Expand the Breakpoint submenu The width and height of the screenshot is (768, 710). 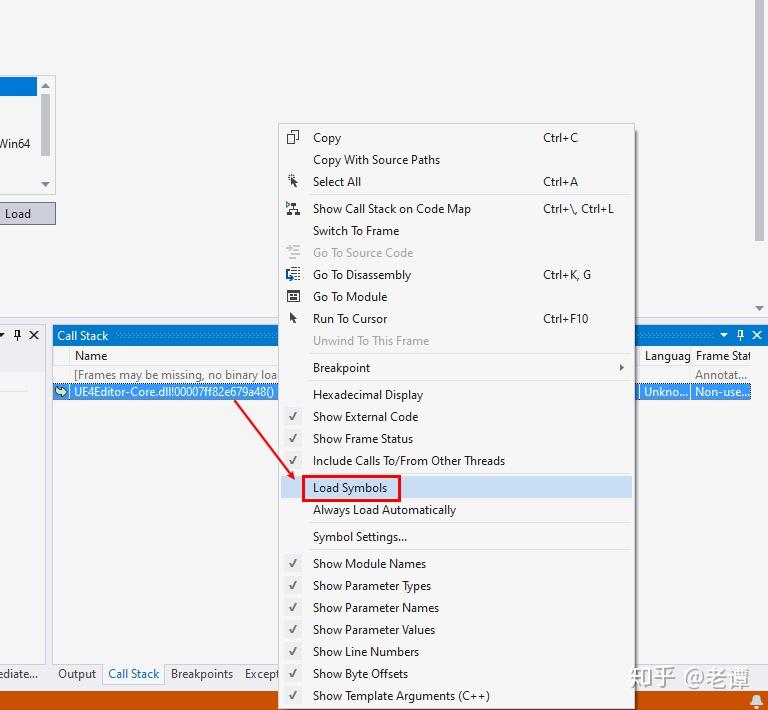456,368
